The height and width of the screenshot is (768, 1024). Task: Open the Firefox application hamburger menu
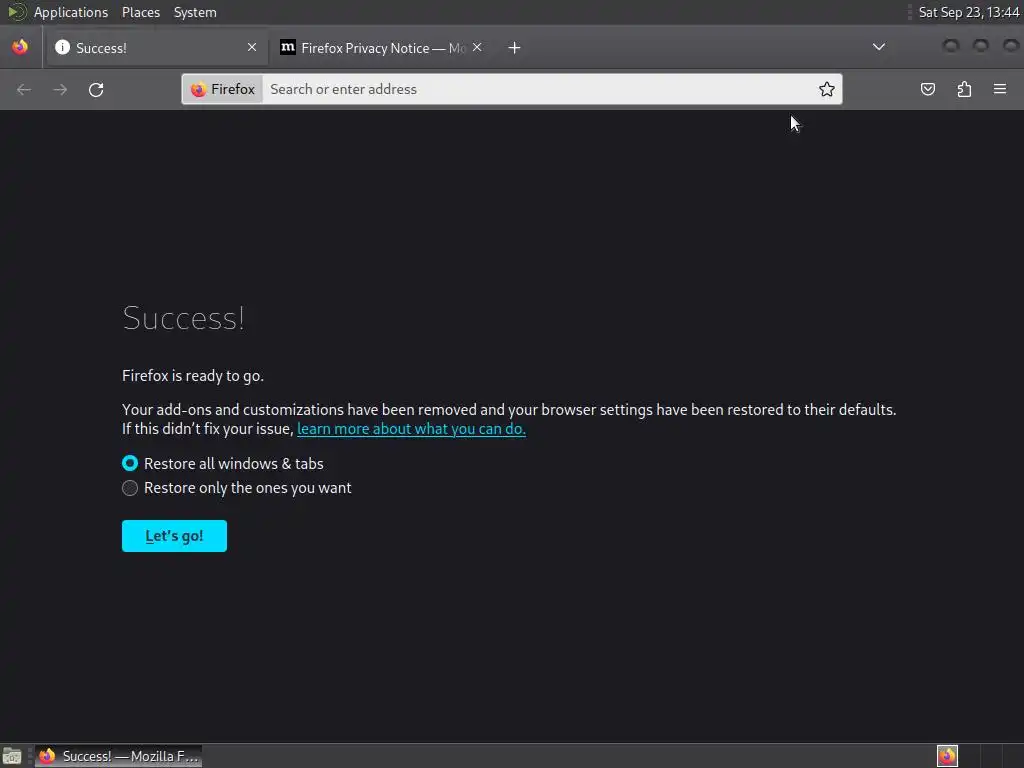point(1000,89)
